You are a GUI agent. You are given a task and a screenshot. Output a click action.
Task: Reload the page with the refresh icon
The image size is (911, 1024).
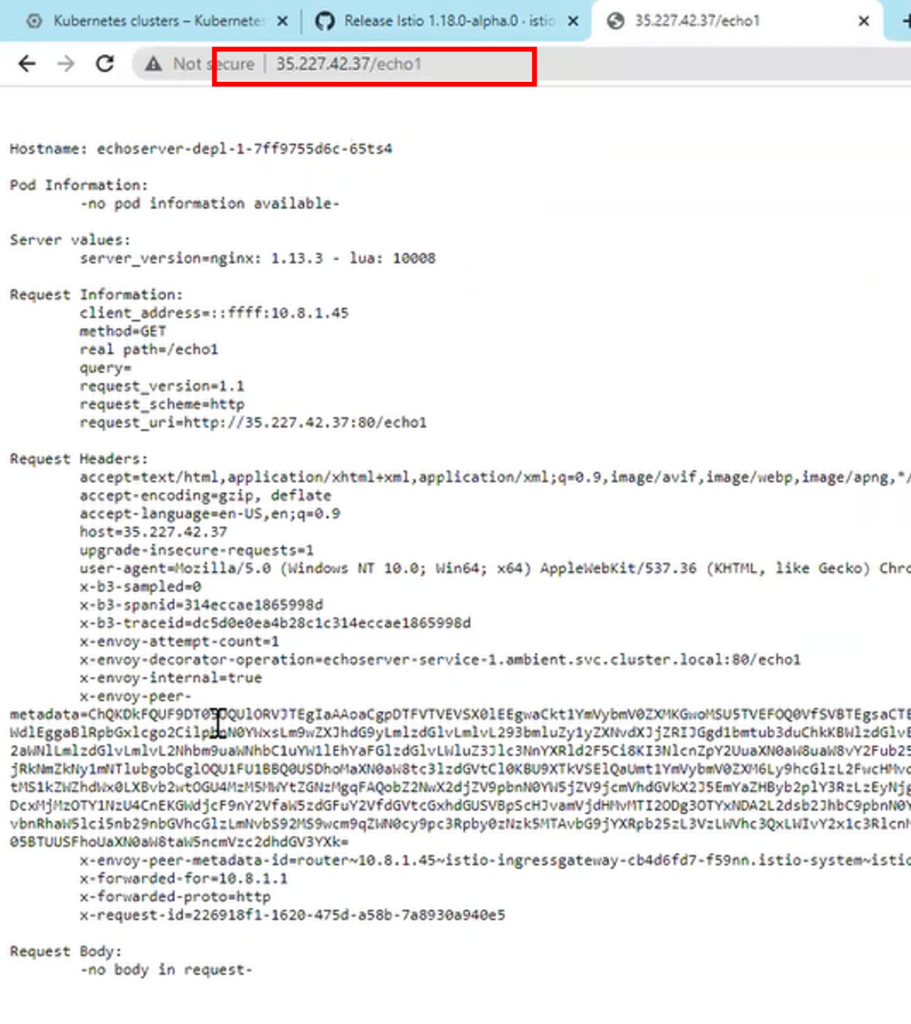pyautogui.click(x=105, y=64)
